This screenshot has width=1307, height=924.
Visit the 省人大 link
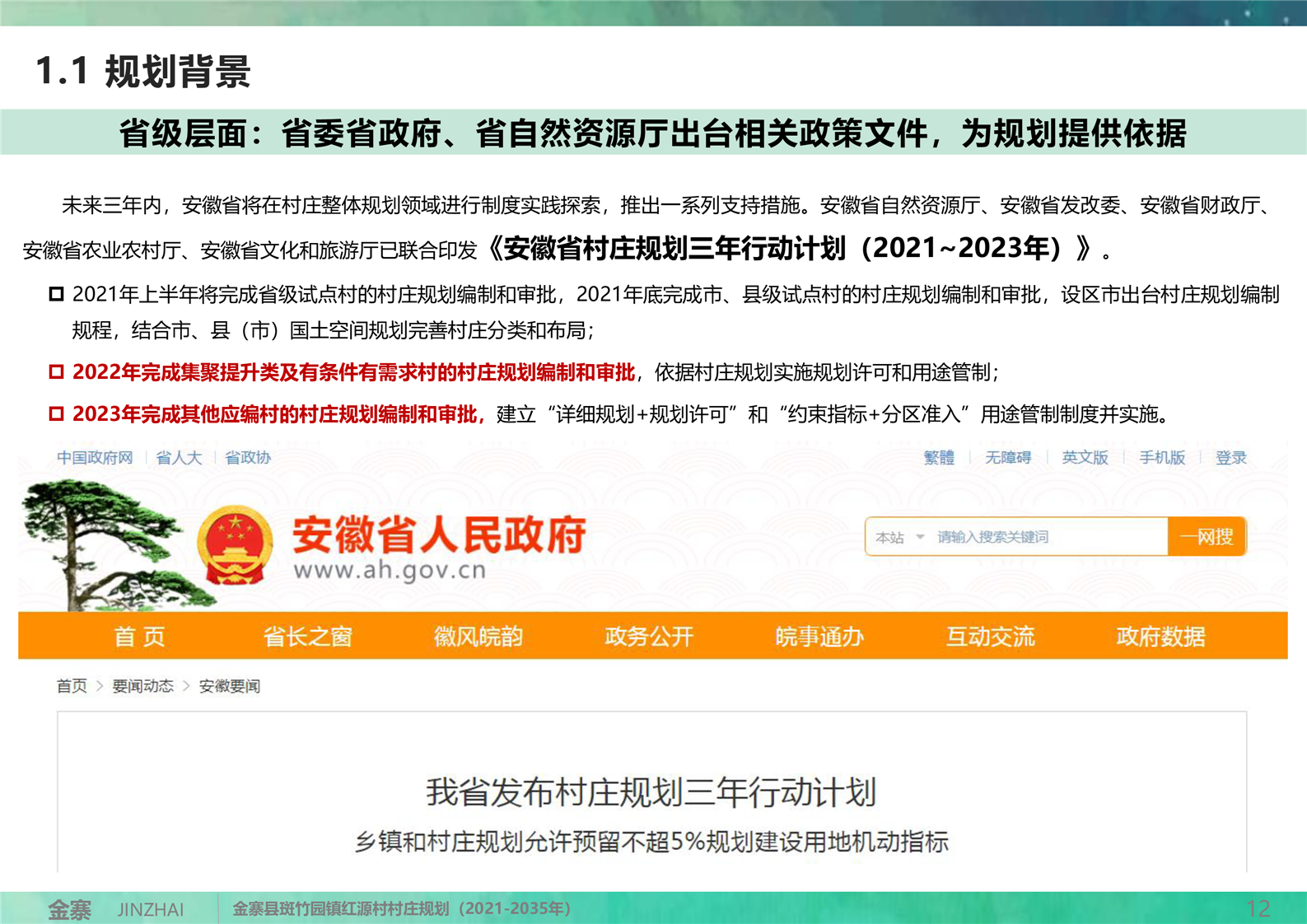tap(179, 458)
